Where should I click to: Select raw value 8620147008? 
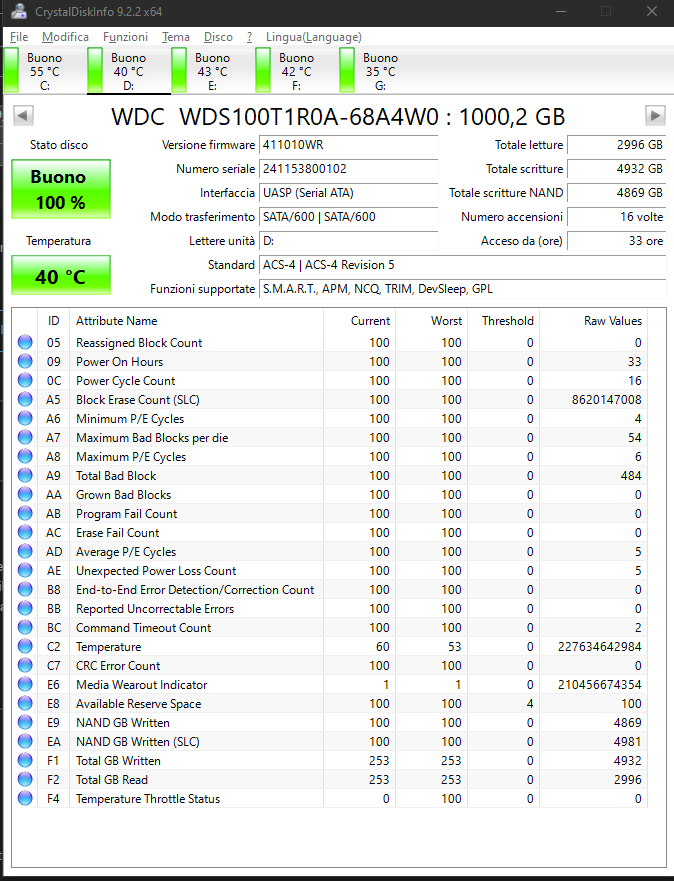tap(607, 400)
